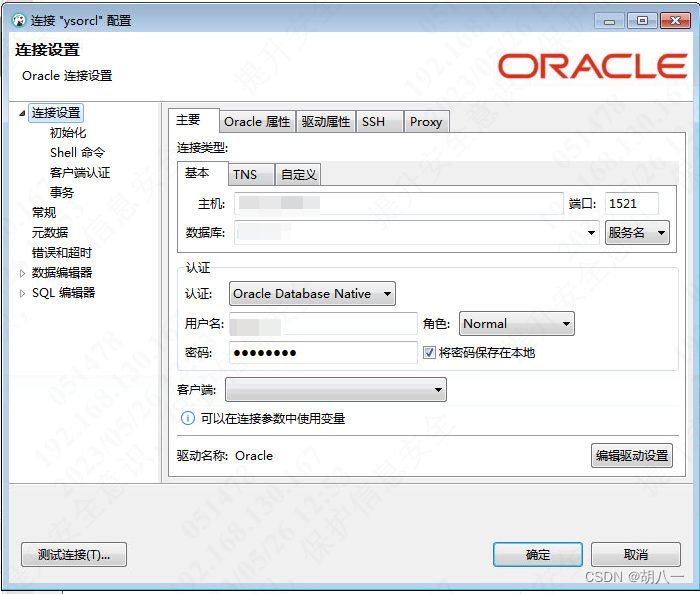This screenshot has width=700, height=594.
Task: Click the info icon beside variables hint
Action: [x=188, y=419]
